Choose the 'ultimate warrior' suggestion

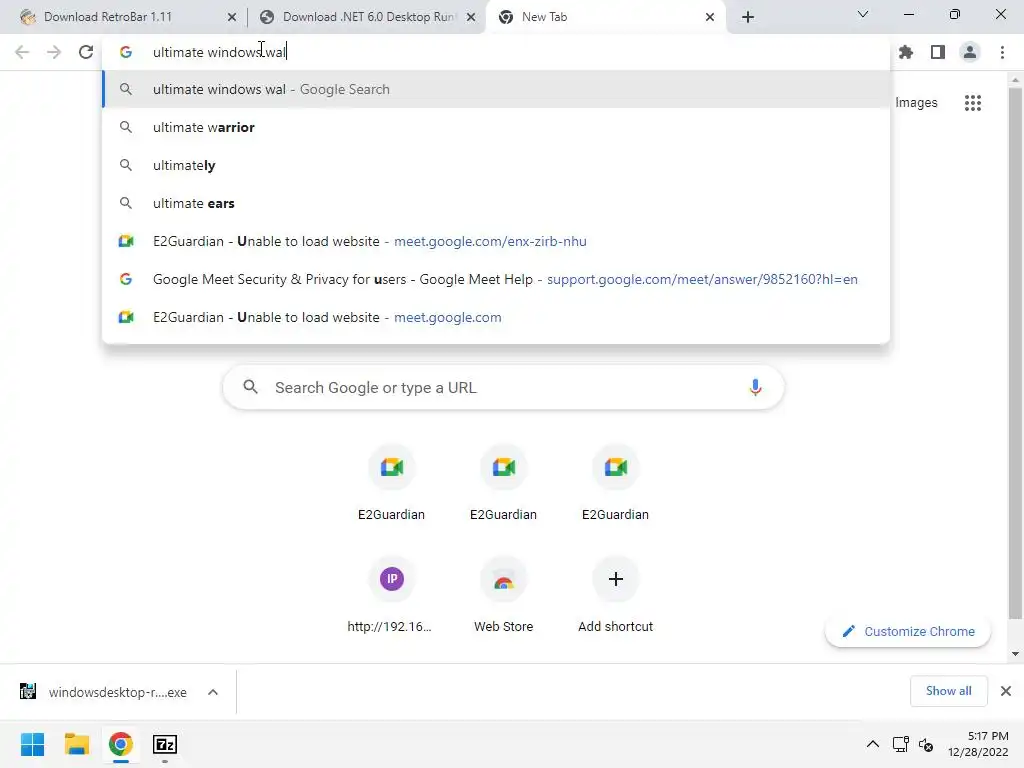pyautogui.click(x=496, y=127)
